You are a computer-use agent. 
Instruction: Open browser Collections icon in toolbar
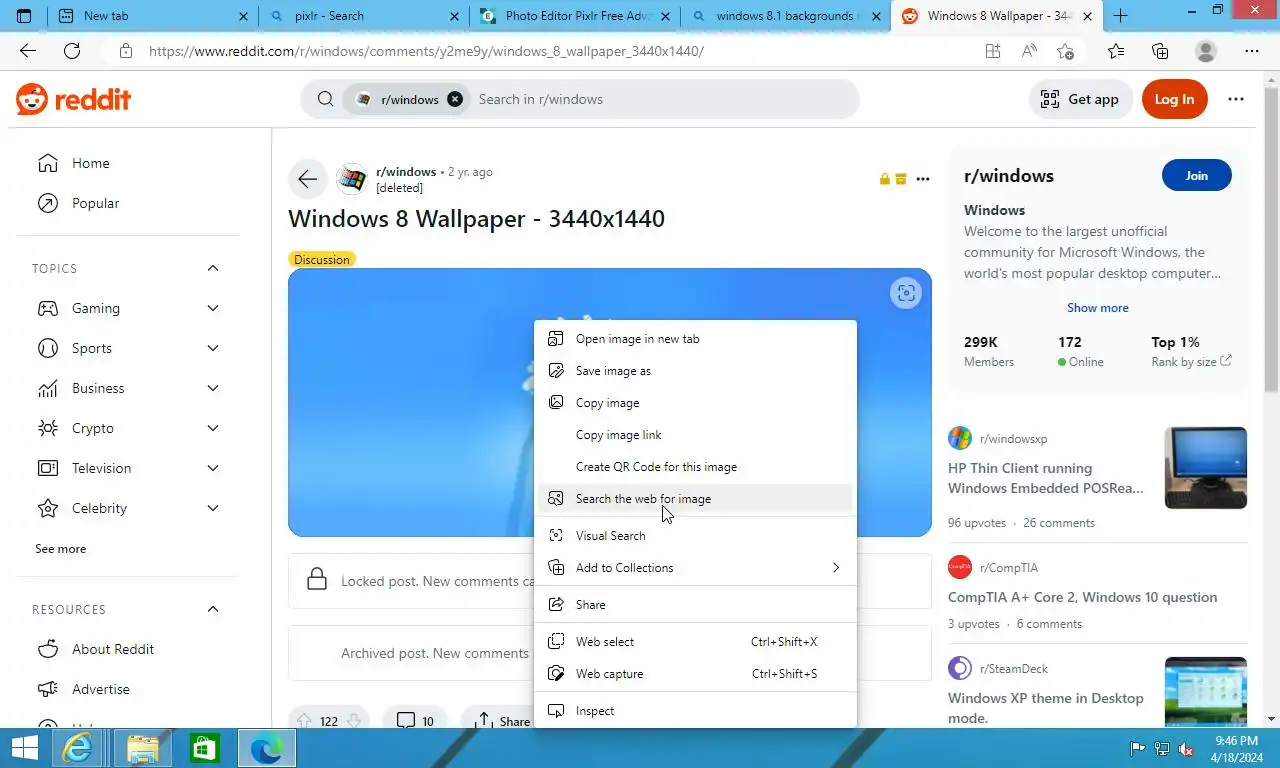(x=1160, y=51)
